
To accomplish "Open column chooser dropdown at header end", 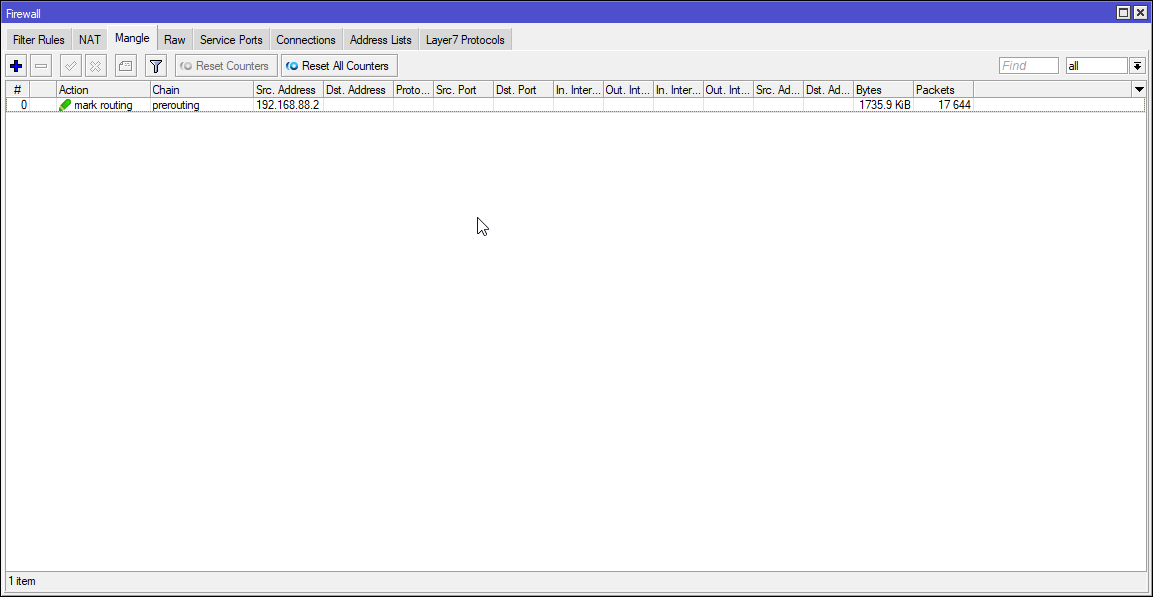I will tap(1139, 90).
